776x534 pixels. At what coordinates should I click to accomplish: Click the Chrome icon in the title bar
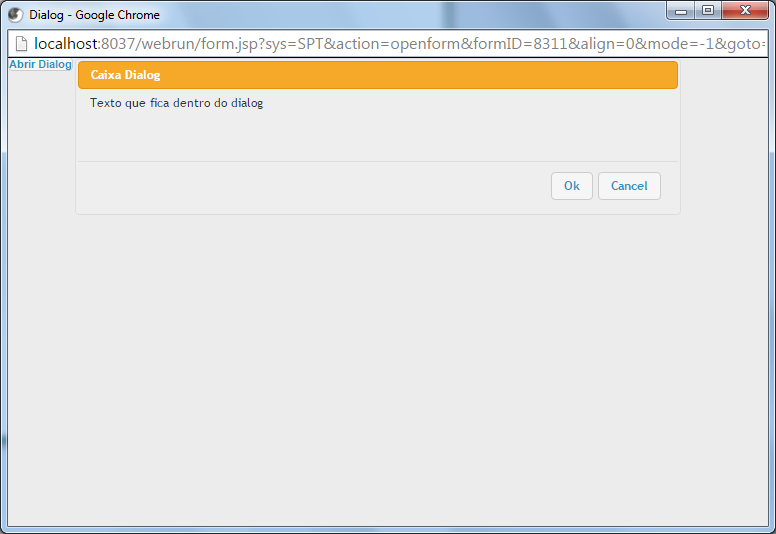(x=15, y=15)
